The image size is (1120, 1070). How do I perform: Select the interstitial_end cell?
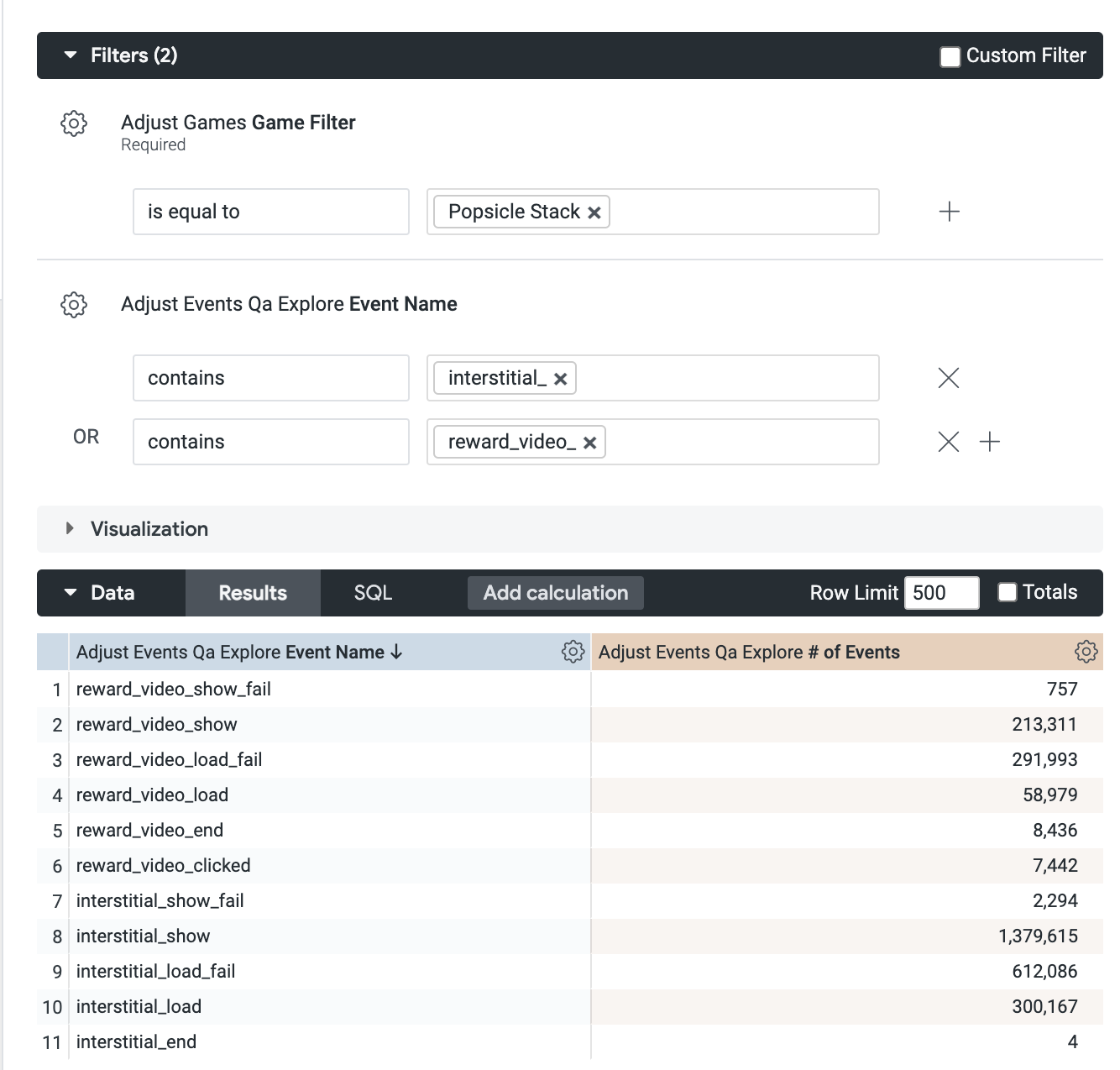coord(330,1042)
